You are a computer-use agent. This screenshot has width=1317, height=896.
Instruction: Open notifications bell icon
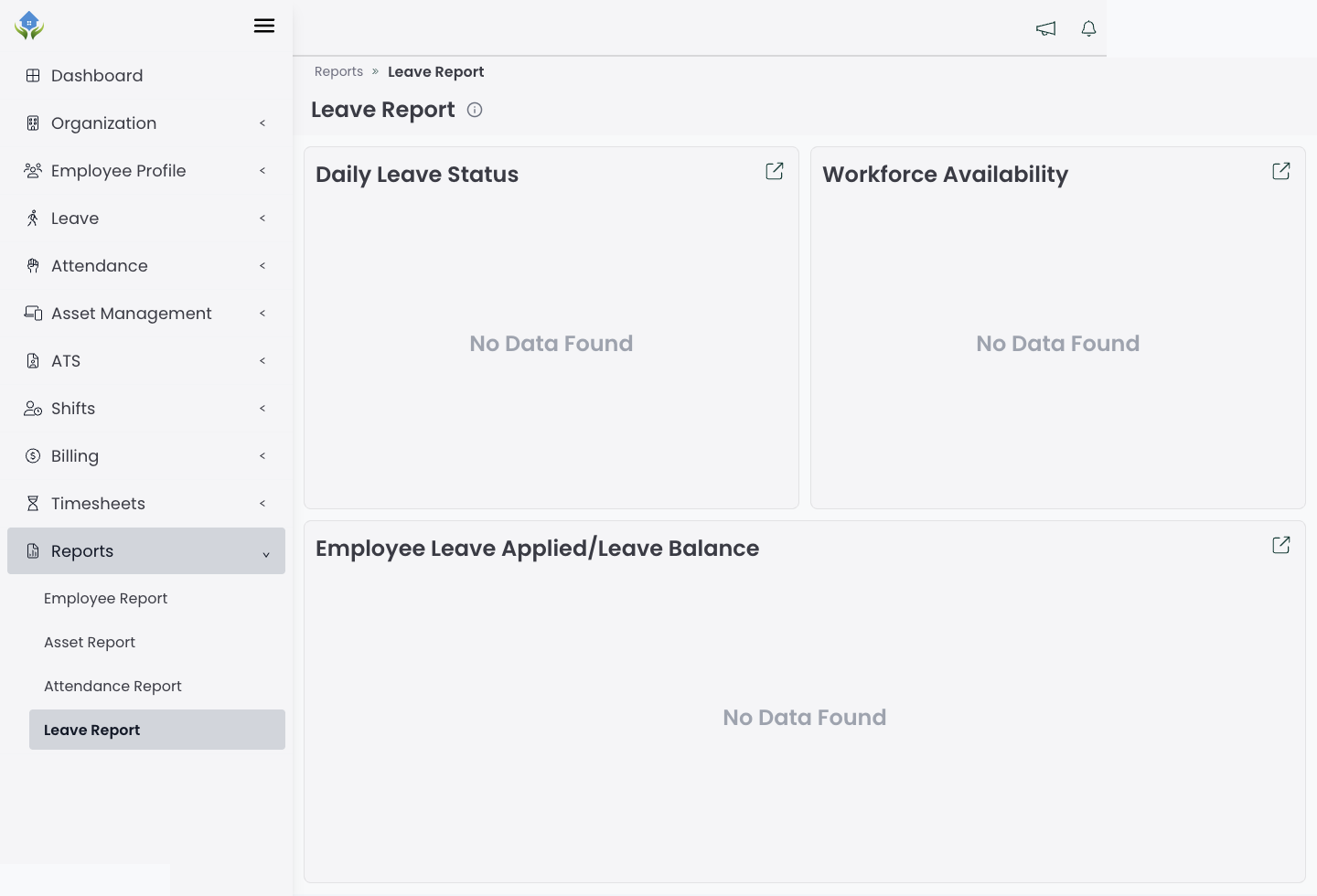pyautogui.click(x=1088, y=29)
